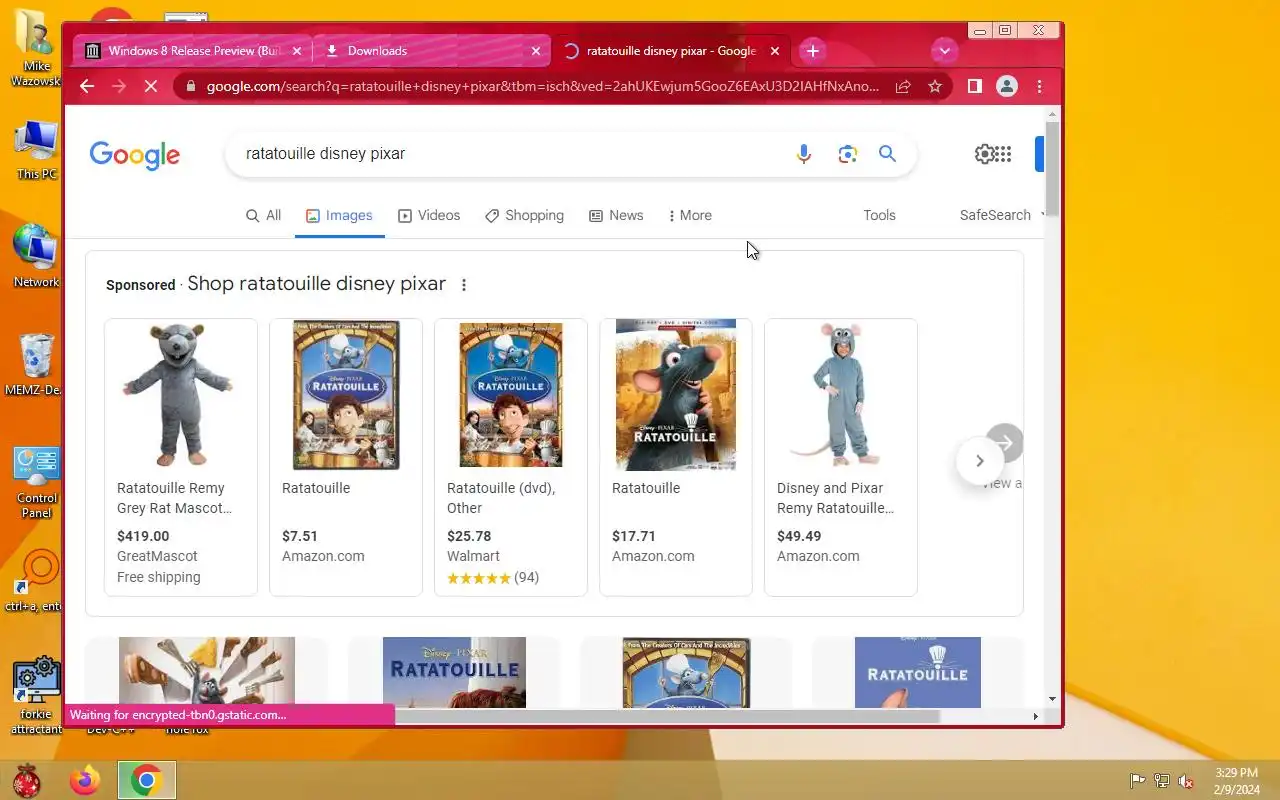Open the Tools button
This screenshot has height=800, width=1280.
pos(879,216)
